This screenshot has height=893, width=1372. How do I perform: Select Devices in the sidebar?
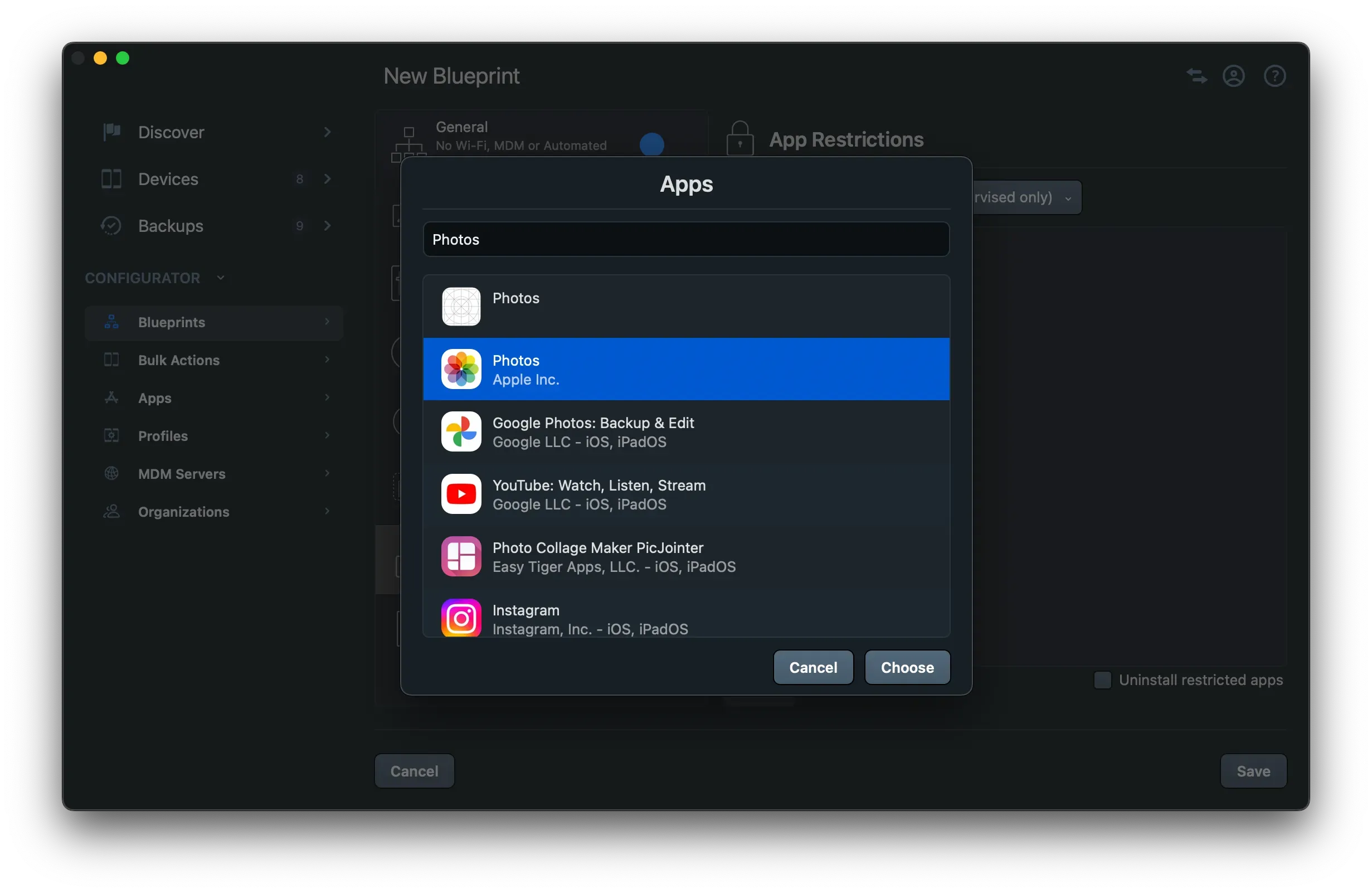point(168,179)
